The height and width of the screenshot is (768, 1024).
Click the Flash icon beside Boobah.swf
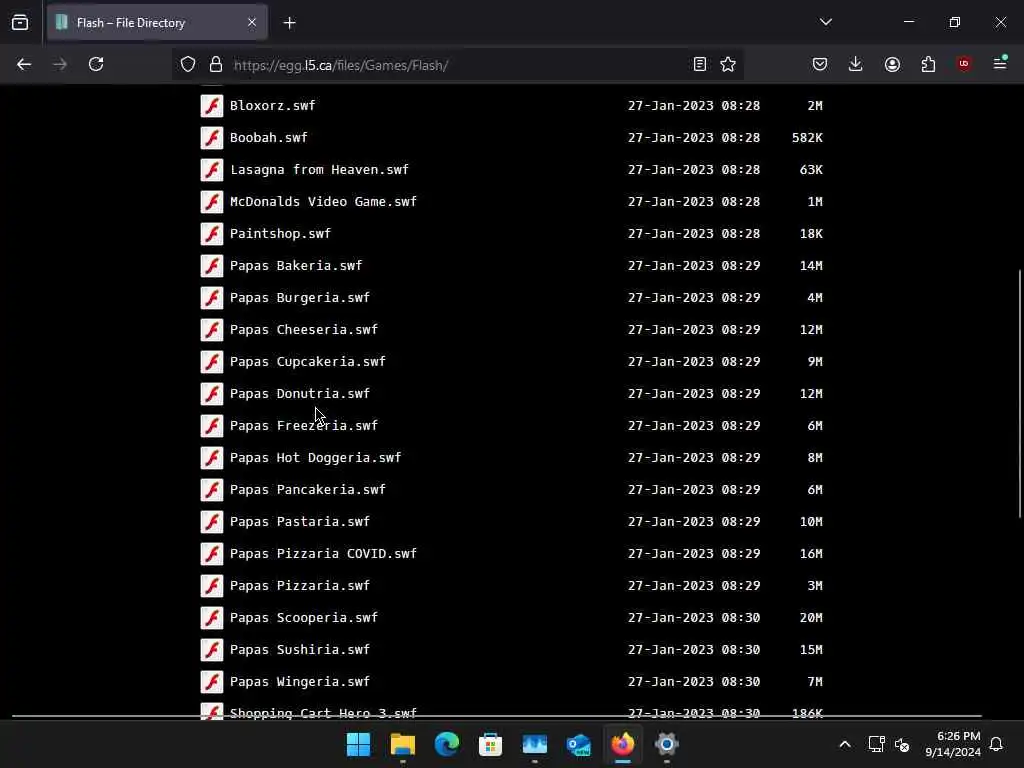coord(212,138)
